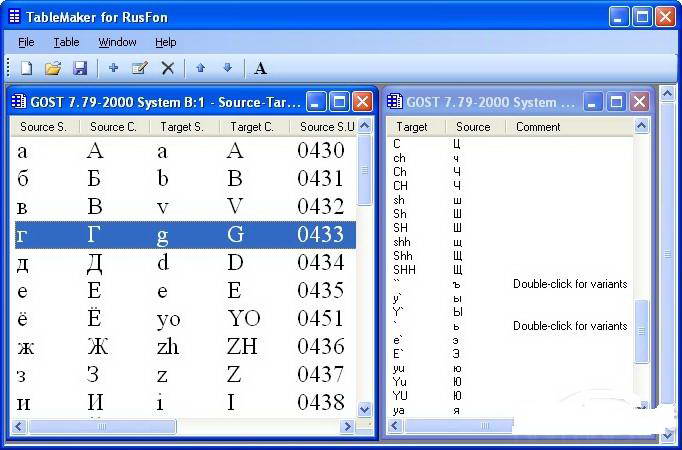Click the scroll left arrow in the left table
Image resolution: width=682 pixels, height=450 pixels.
[18, 427]
